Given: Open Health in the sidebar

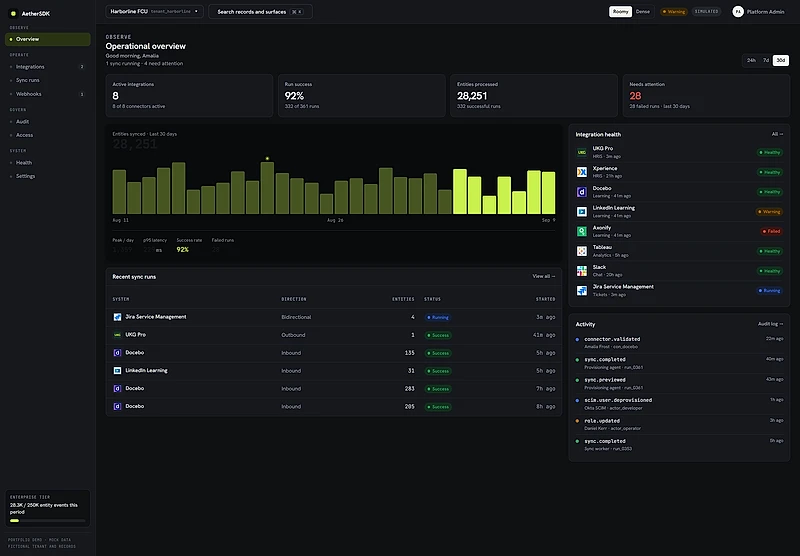Looking at the screenshot, I should [x=47, y=163].
